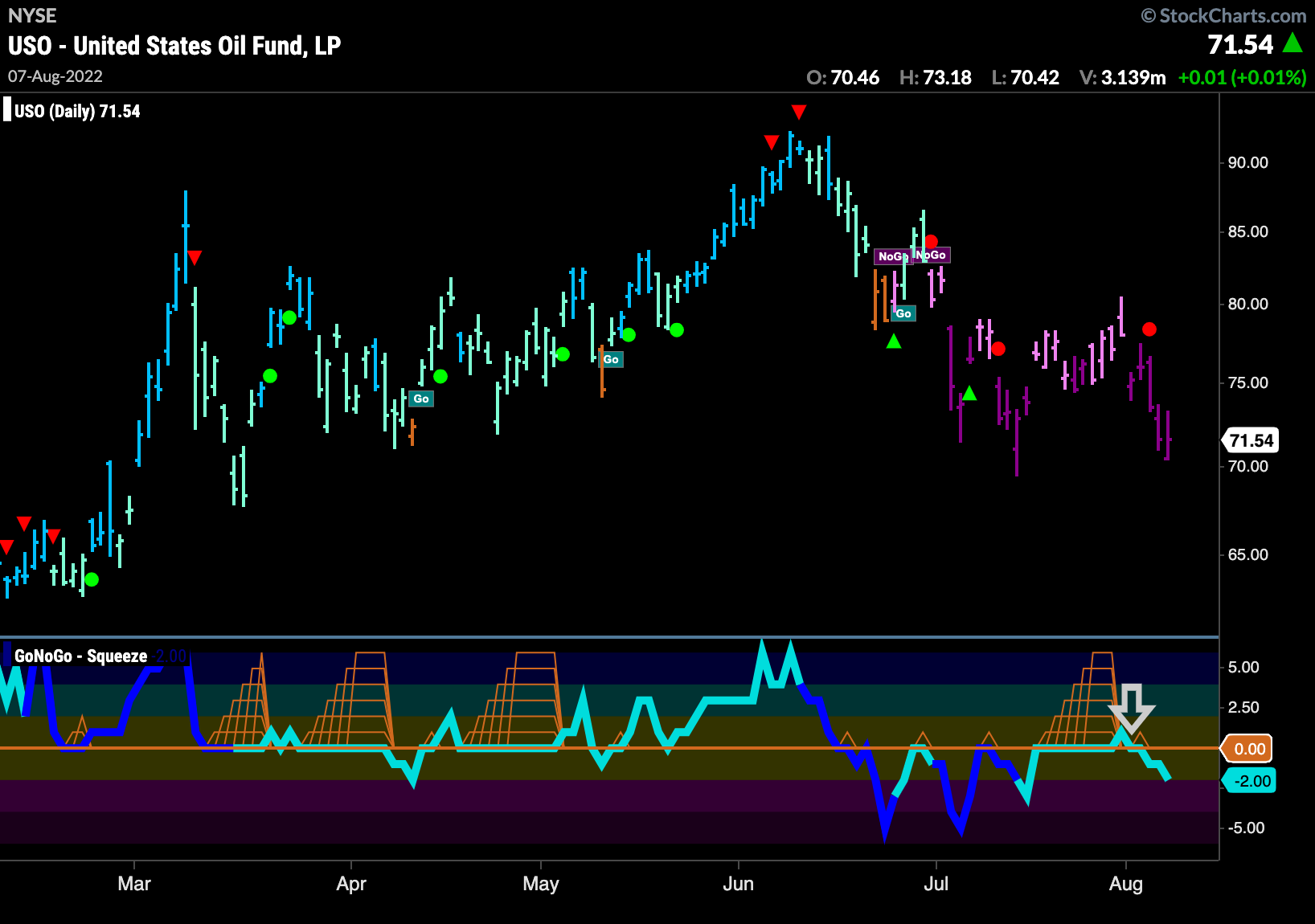Click the May label on time axis

[x=541, y=884]
